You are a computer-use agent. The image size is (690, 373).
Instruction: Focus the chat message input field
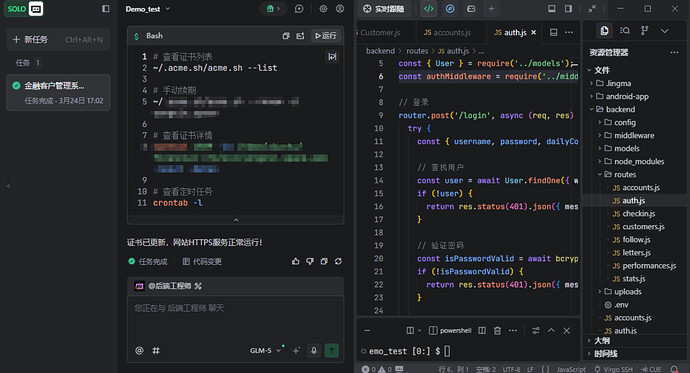(235, 318)
